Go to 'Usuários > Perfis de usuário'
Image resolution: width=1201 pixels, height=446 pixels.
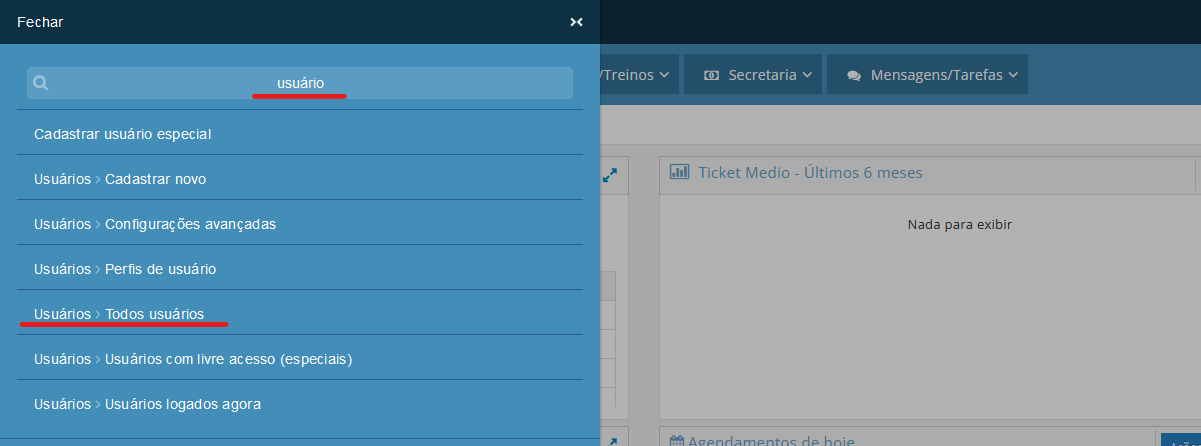click(125, 269)
